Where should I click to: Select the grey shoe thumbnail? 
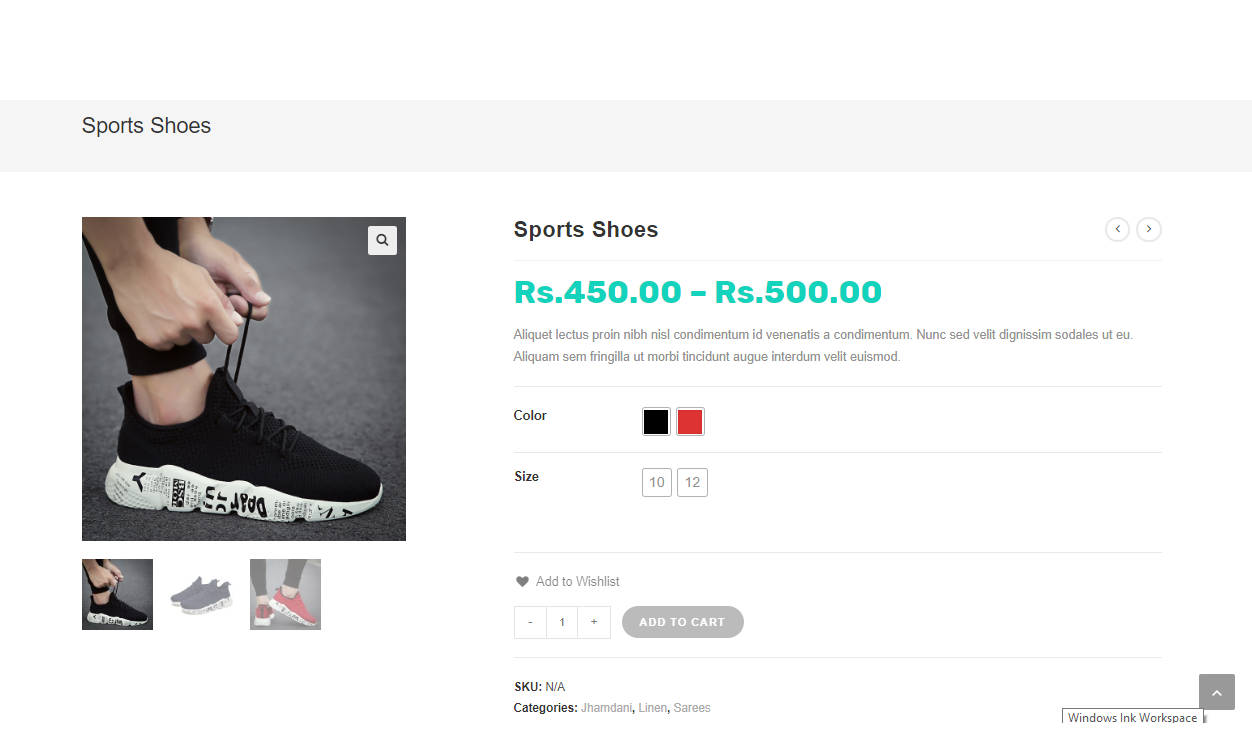tap(201, 594)
